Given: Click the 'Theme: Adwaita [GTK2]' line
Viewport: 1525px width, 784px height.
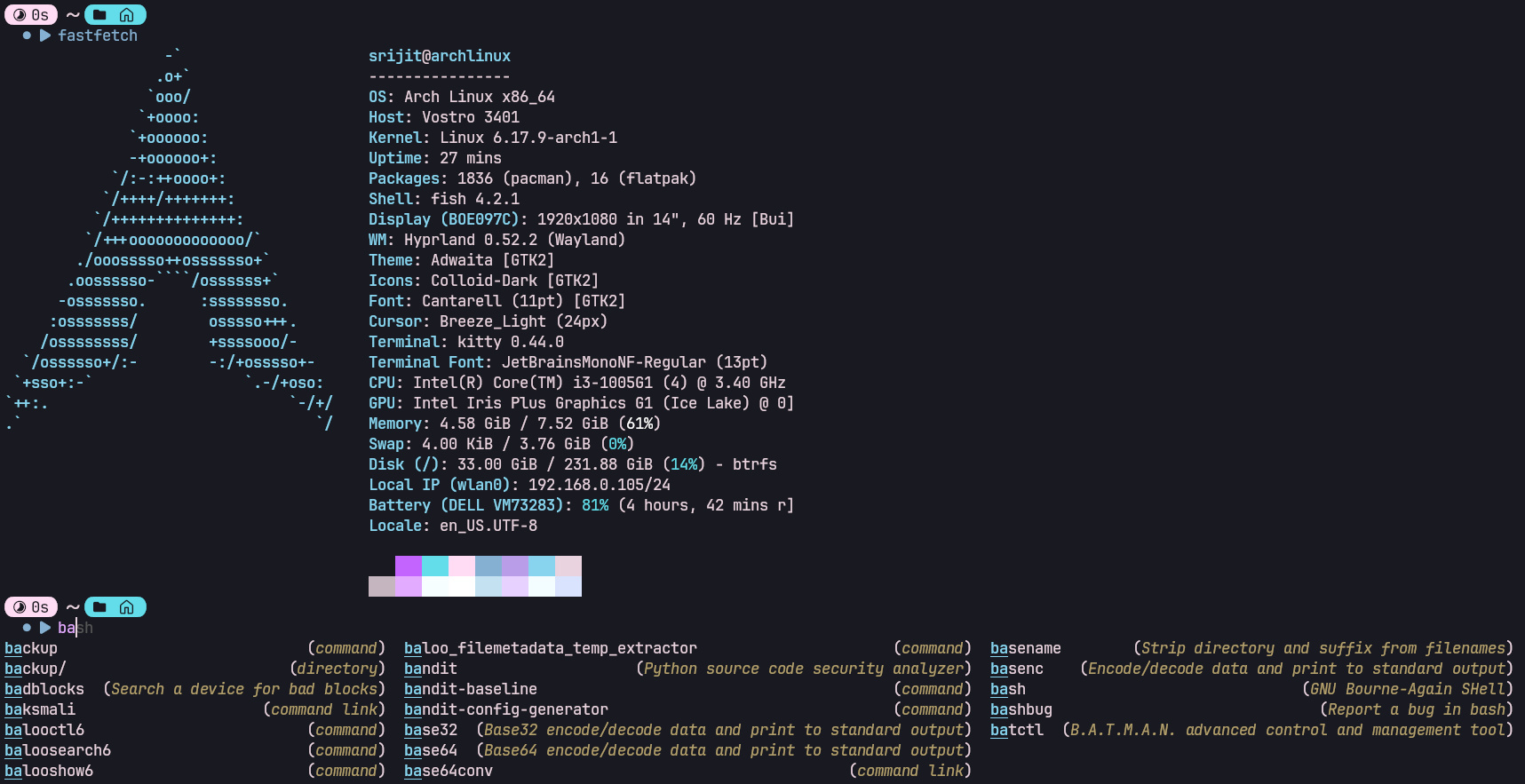Looking at the screenshot, I should [462, 260].
